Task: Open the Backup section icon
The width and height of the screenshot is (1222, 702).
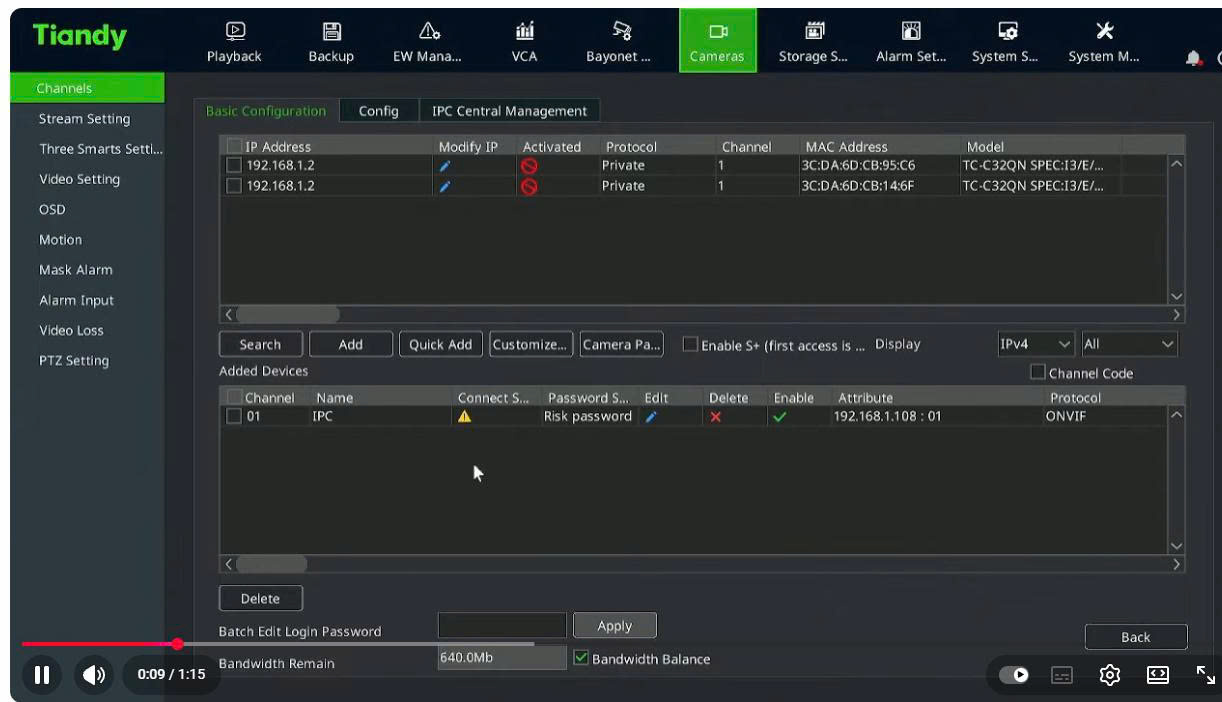Action: pyautogui.click(x=331, y=33)
